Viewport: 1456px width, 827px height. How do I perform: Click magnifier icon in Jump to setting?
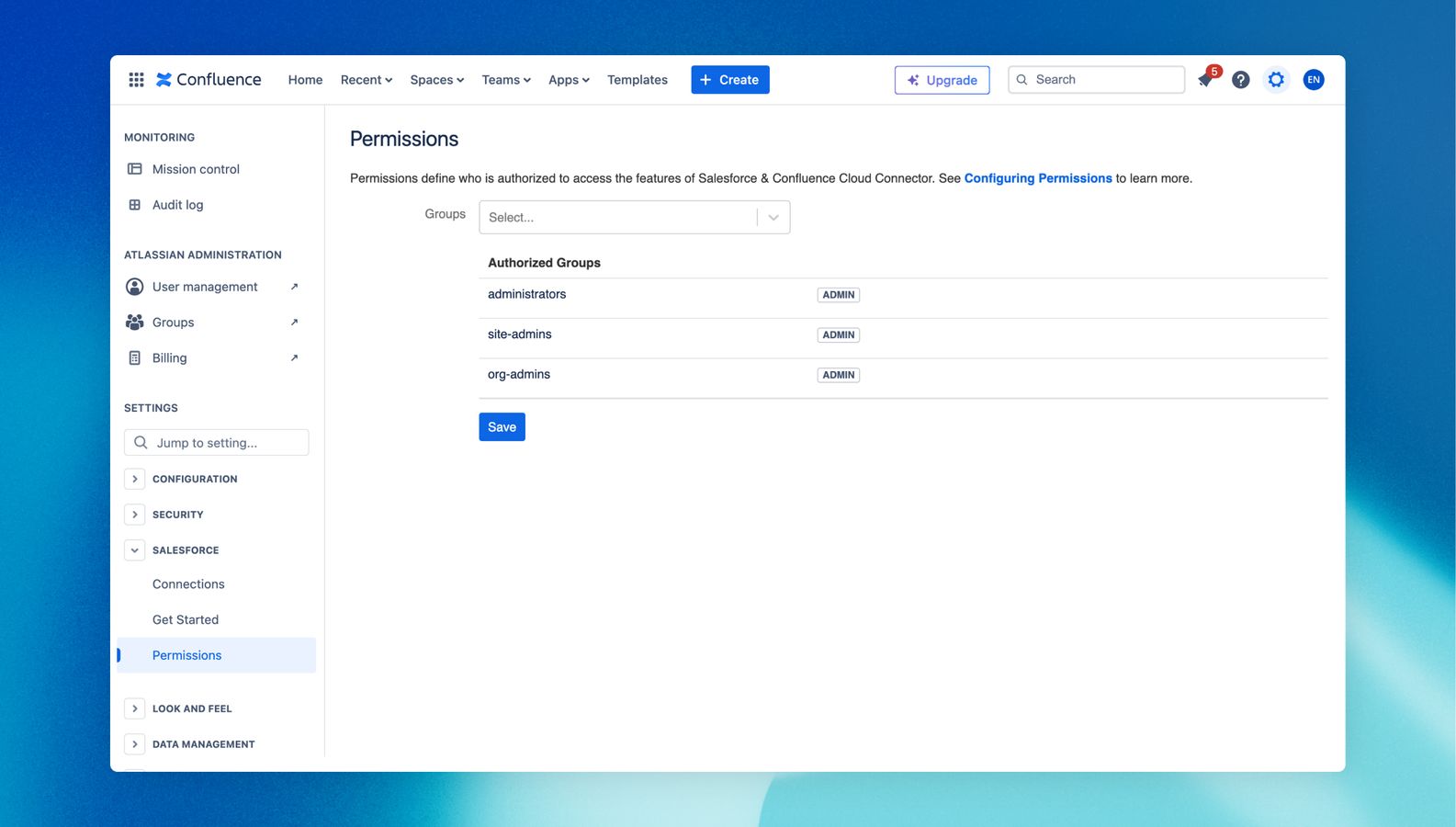pyautogui.click(x=141, y=443)
